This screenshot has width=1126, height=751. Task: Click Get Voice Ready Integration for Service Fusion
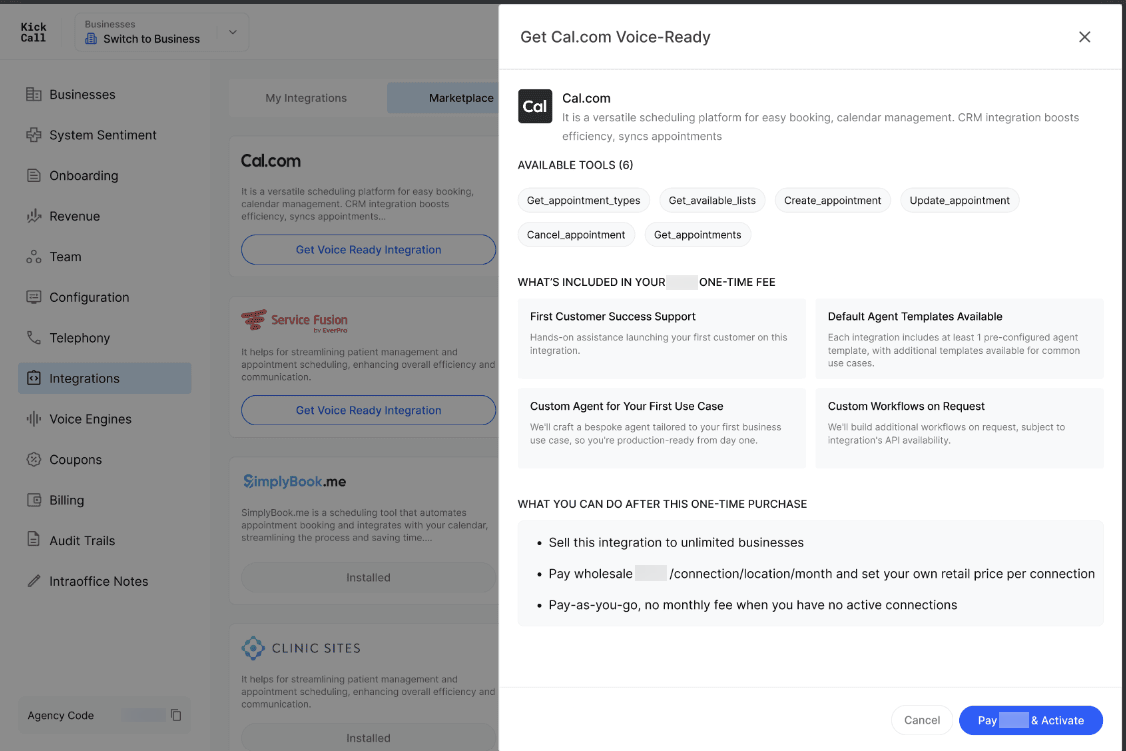368,410
